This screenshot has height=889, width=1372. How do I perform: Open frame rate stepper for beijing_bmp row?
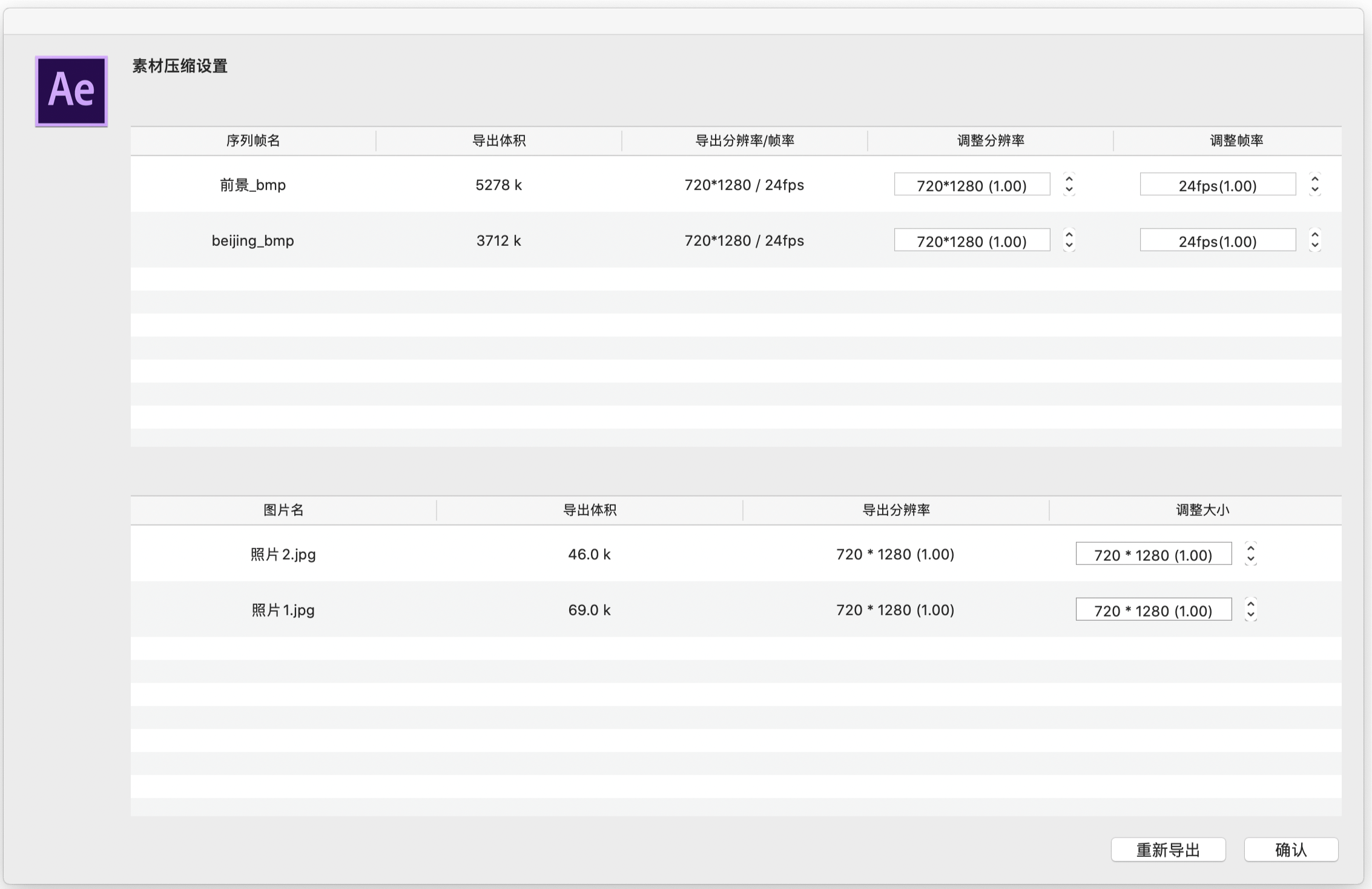point(1314,240)
